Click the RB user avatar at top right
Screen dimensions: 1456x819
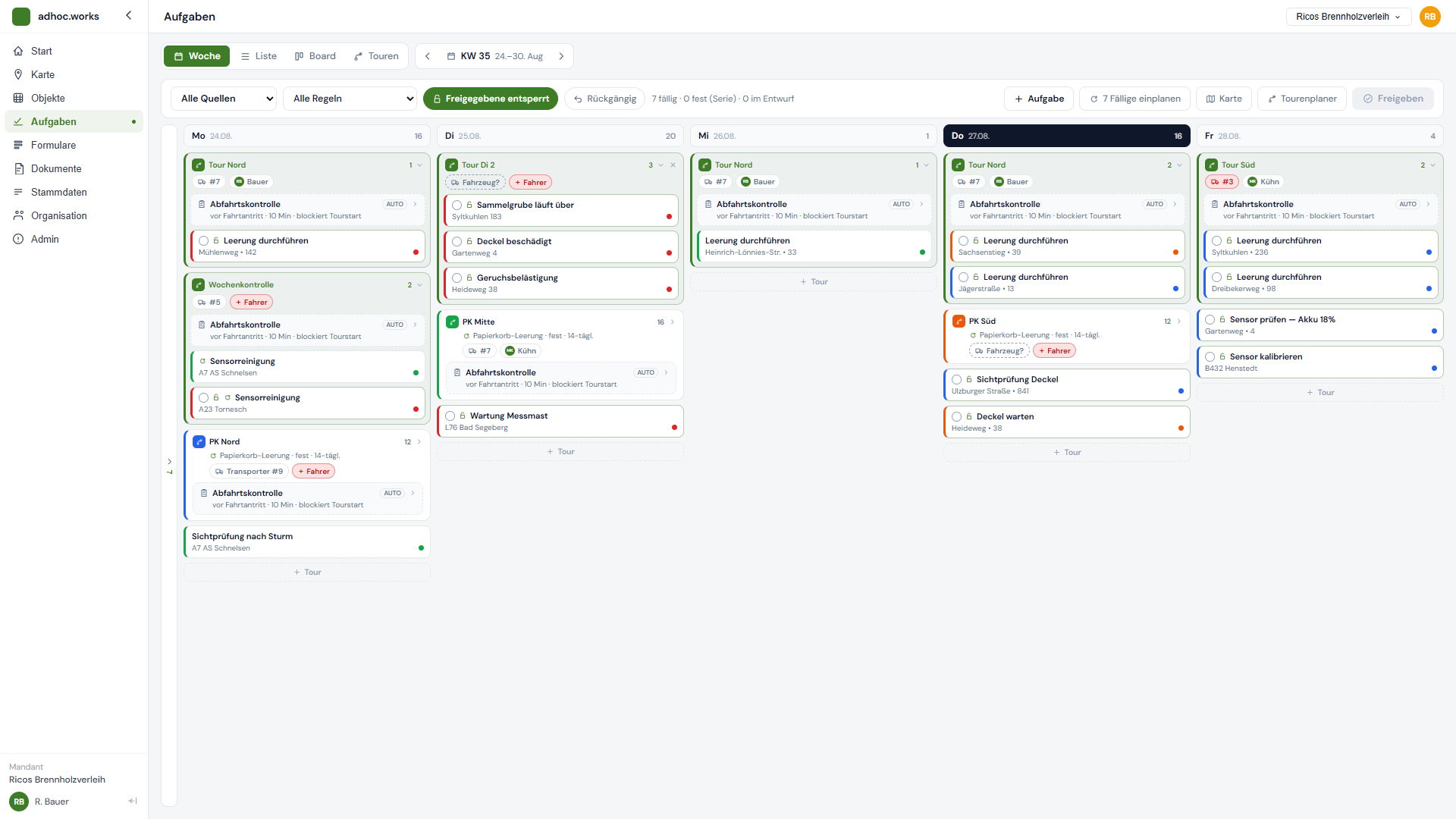1429,17
